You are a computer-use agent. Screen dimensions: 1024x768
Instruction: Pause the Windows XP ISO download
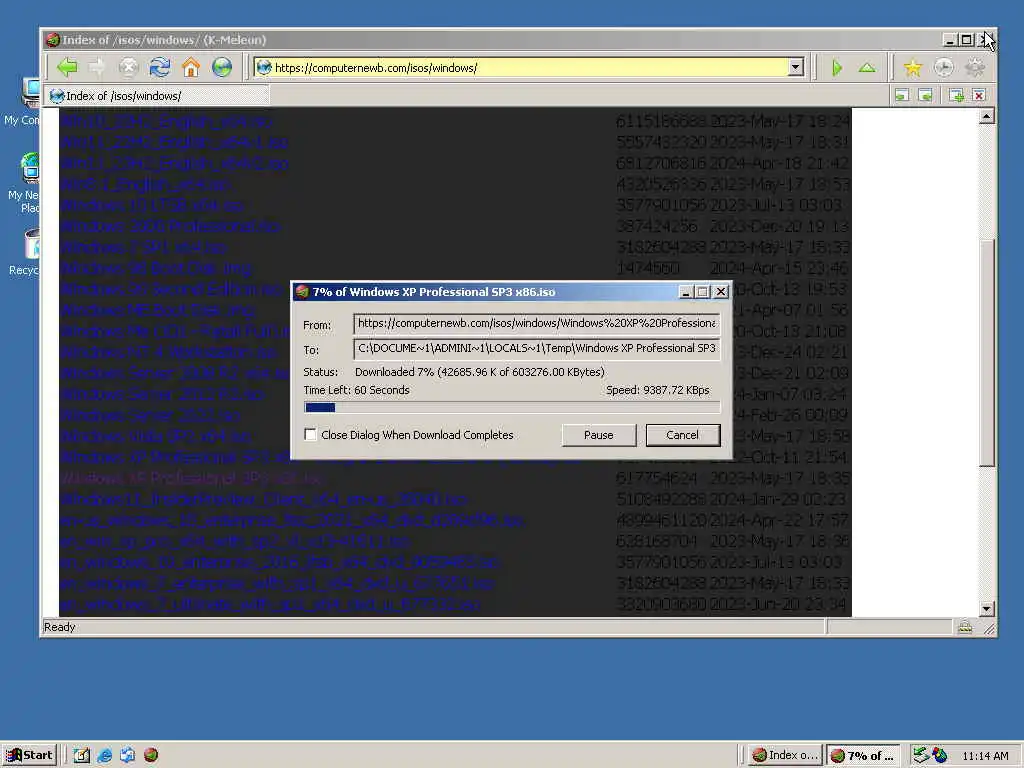[599, 435]
